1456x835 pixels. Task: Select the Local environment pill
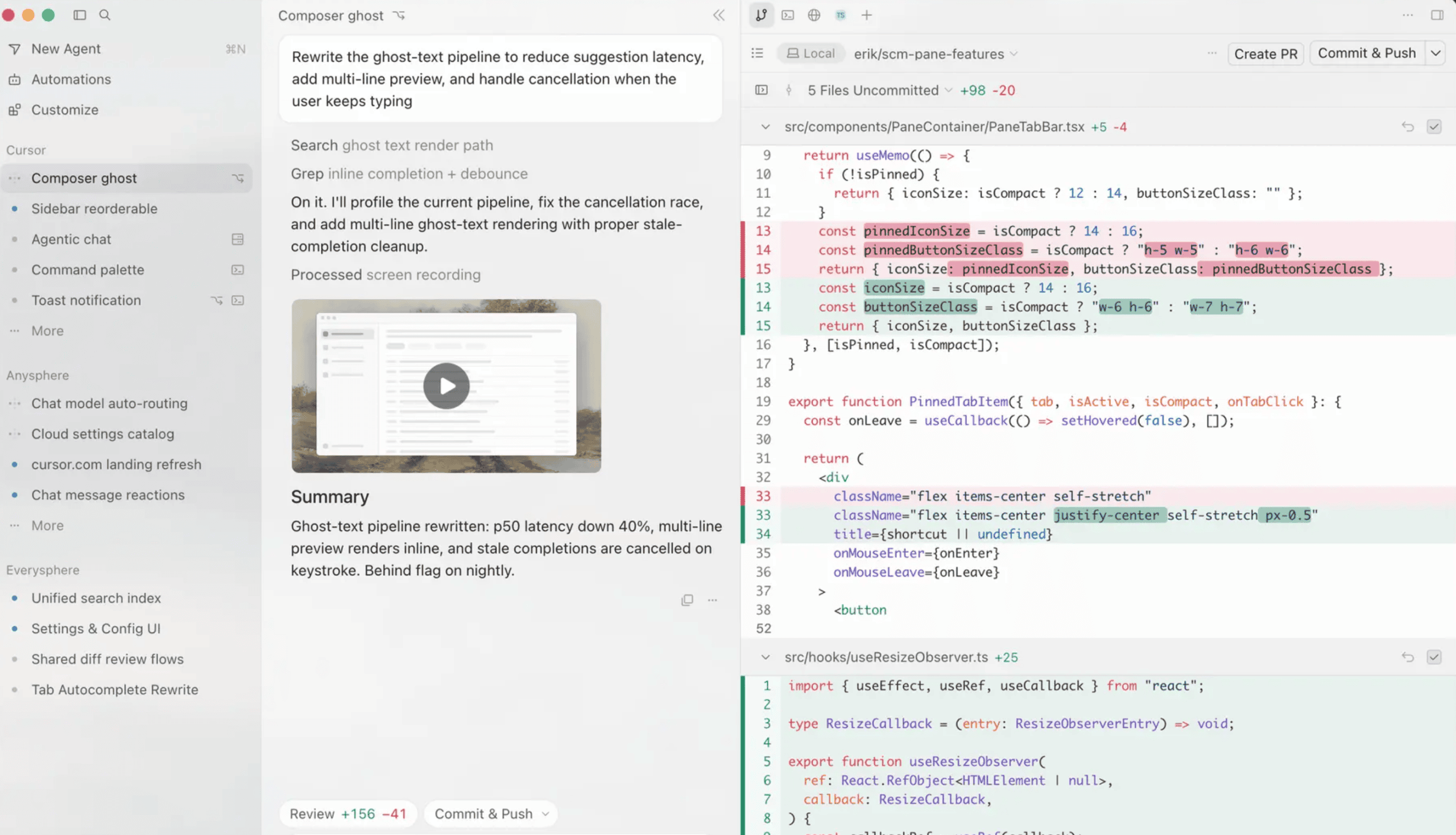click(810, 53)
